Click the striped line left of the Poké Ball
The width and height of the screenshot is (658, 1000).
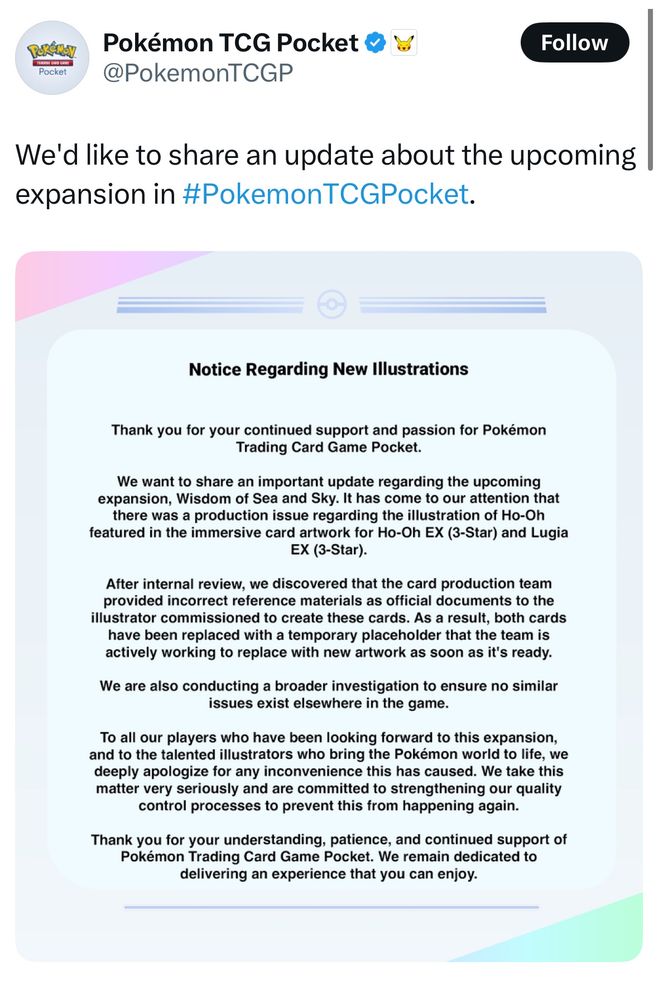pyautogui.click(x=210, y=305)
